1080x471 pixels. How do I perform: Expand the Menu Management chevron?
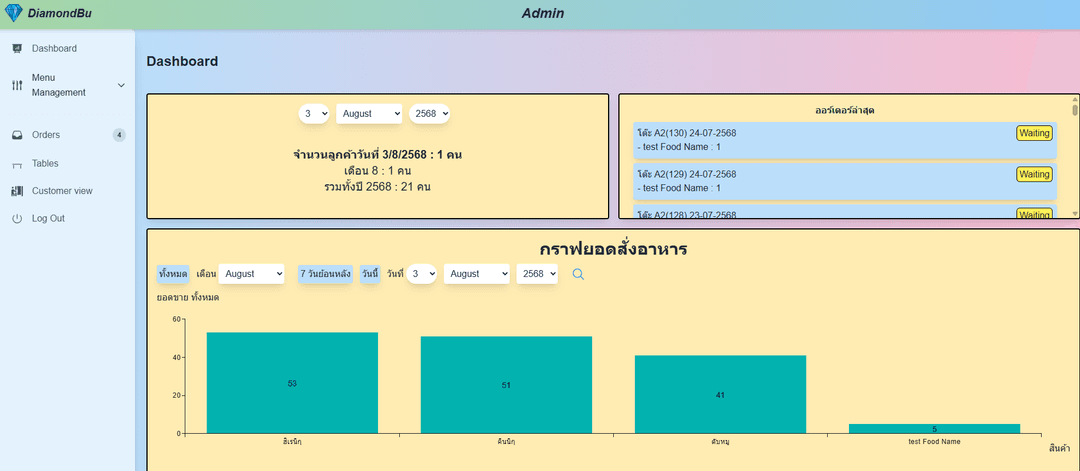tap(121, 85)
